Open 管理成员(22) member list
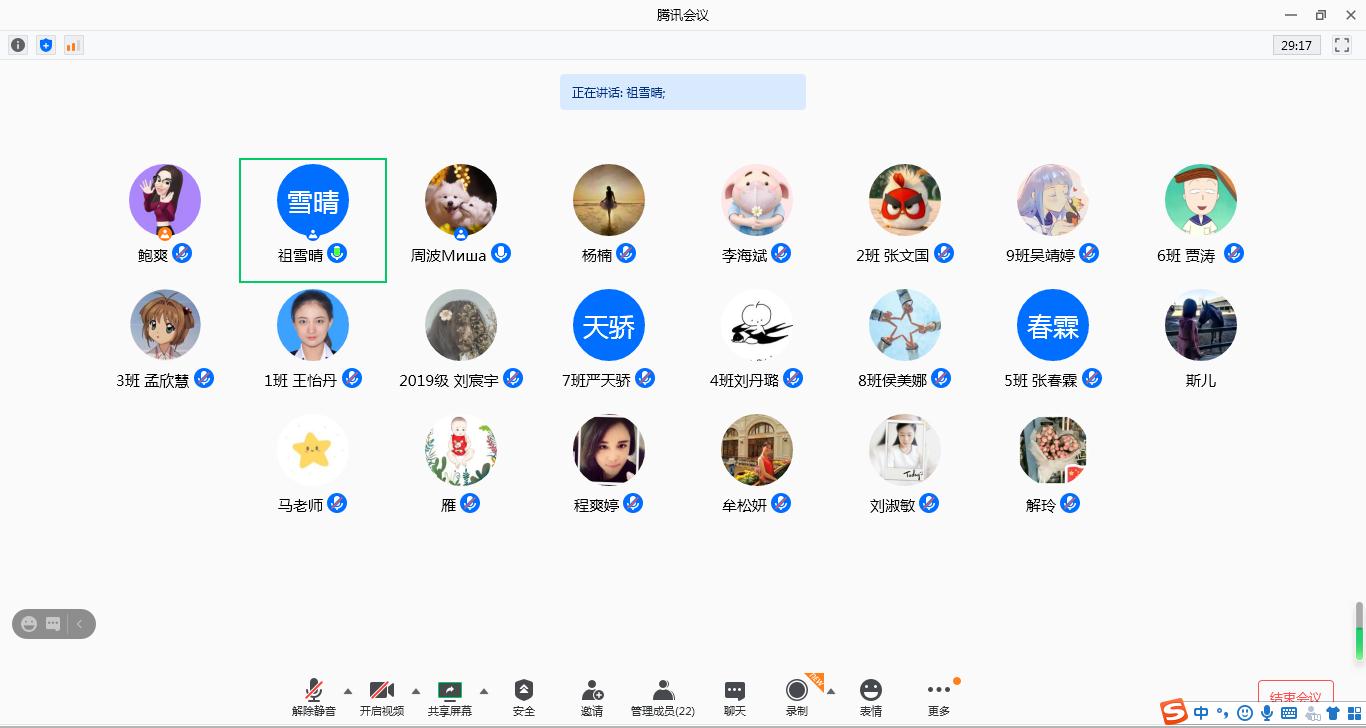1366x728 pixels. (x=663, y=698)
